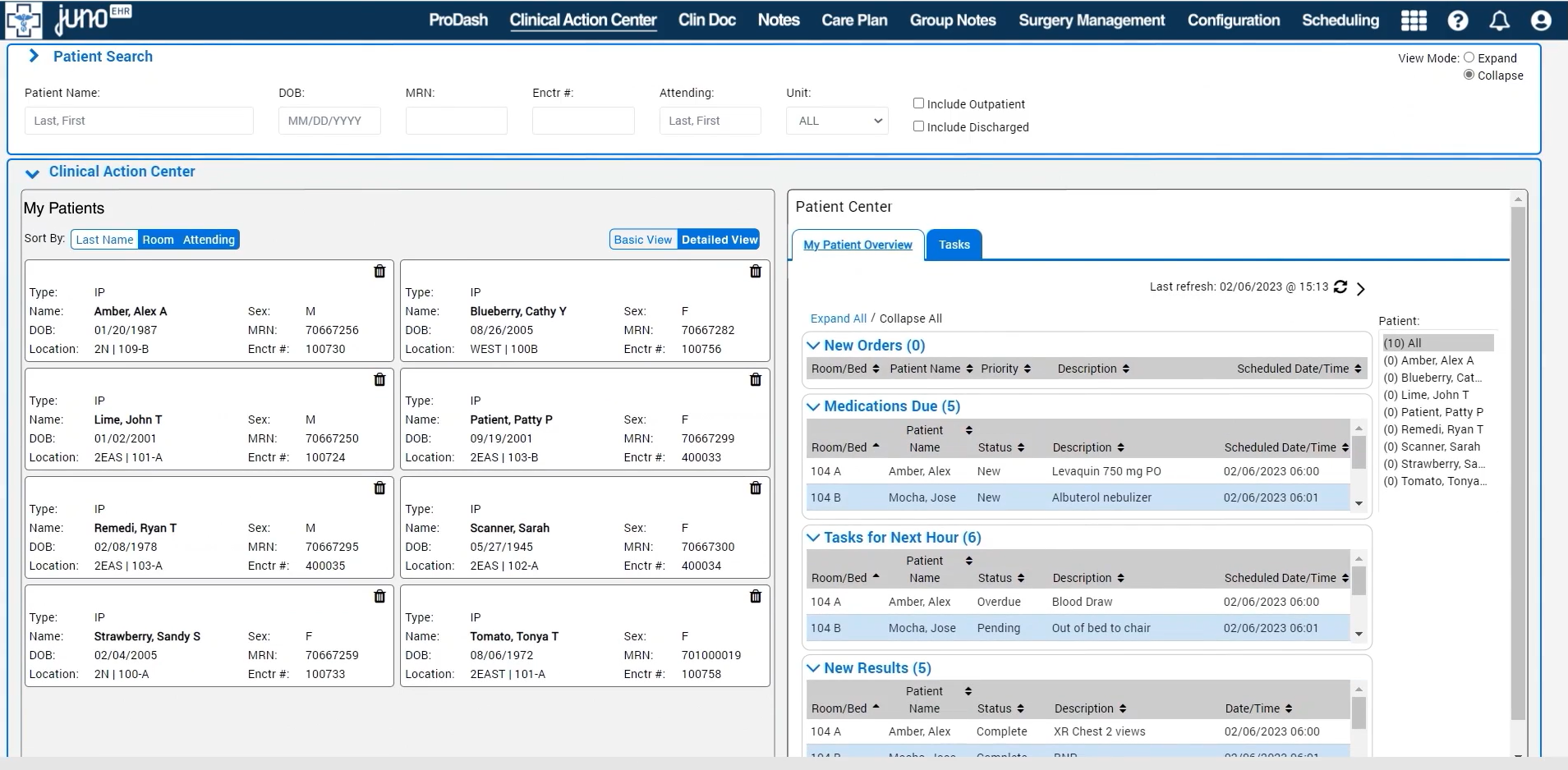The height and width of the screenshot is (770, 1568).
Task: Open the notifications bell icon
Action: (1497, 21)
